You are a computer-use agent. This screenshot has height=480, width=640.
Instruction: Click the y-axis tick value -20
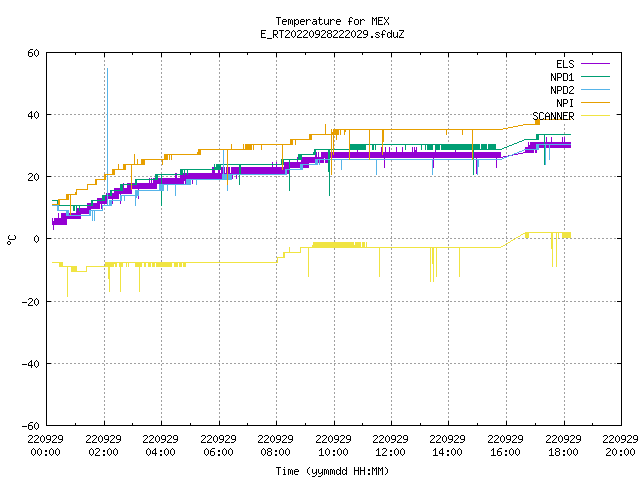coord(31,302)
